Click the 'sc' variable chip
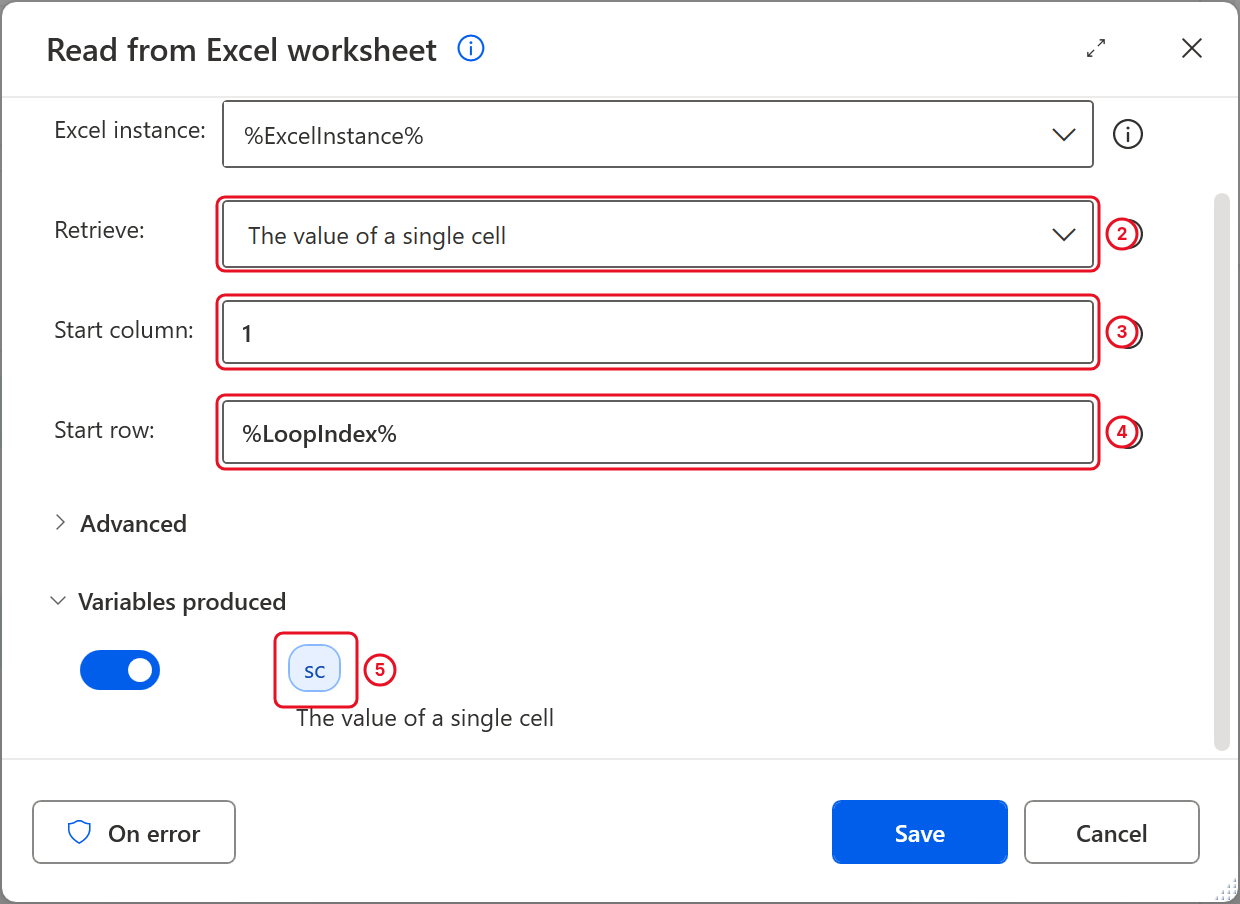The height and width of the screenshot is (904, 1240). coord(315,670)
